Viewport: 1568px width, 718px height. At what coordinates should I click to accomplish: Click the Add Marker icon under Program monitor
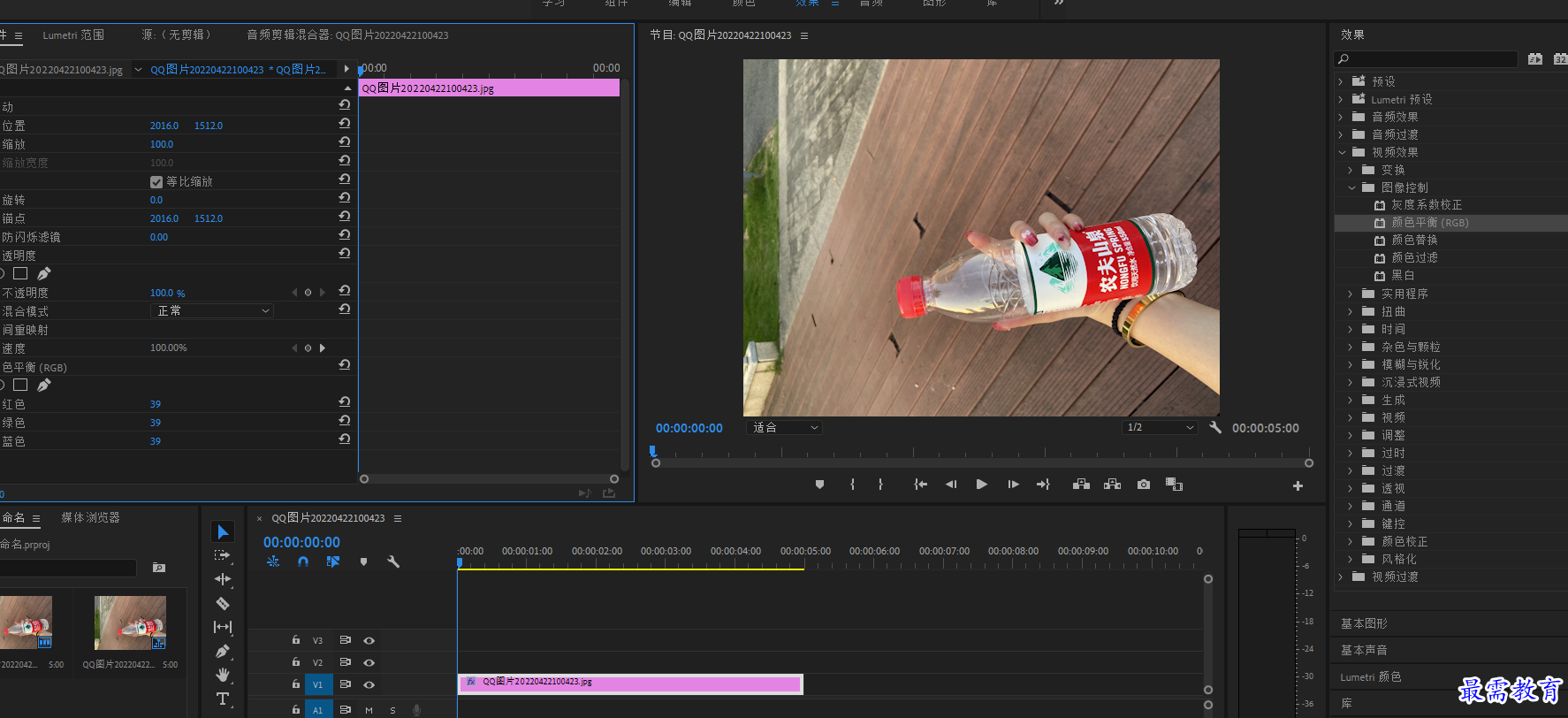click(x=819, y=485)
